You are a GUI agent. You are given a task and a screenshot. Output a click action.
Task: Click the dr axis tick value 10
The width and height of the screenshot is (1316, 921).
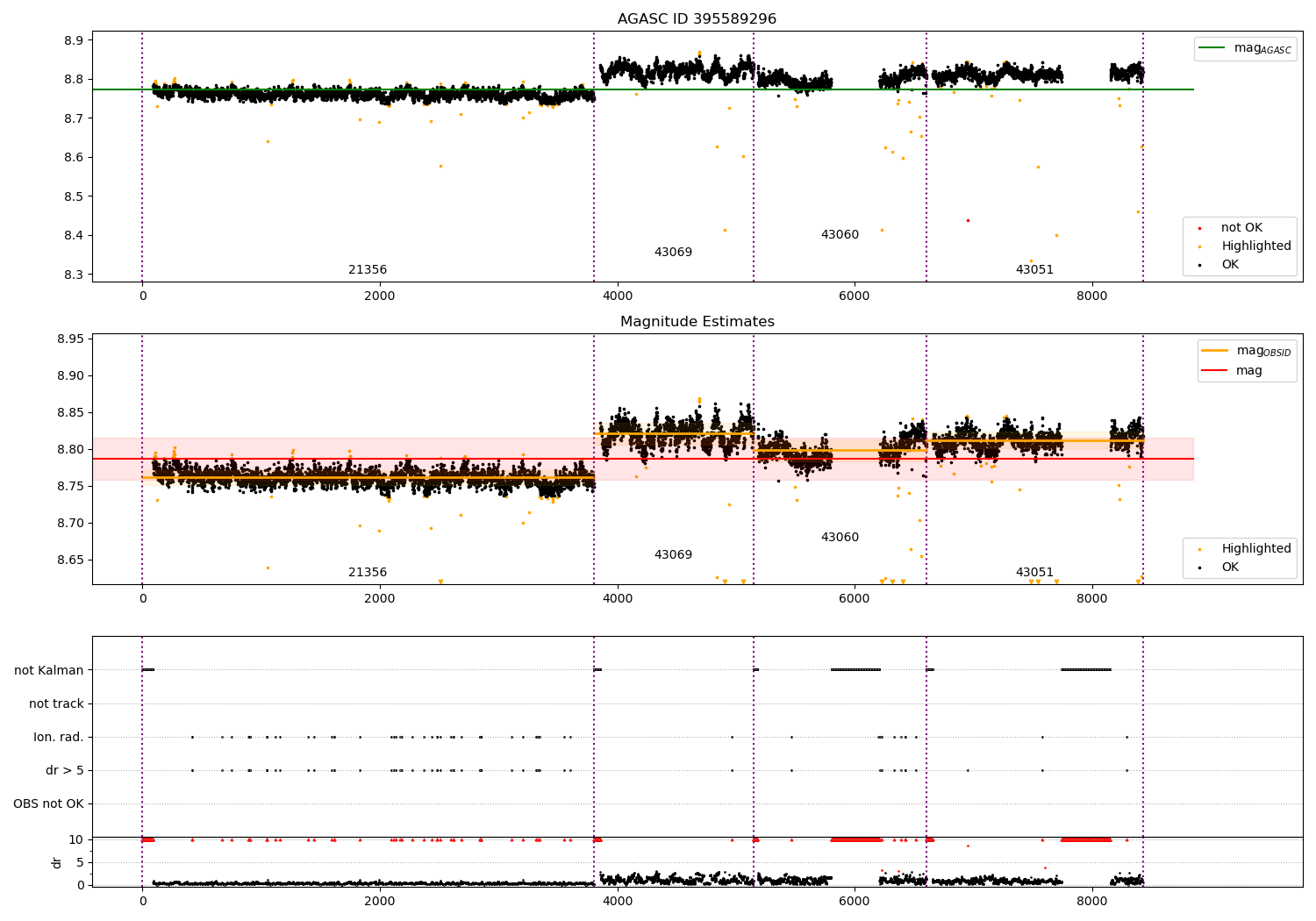coord(76,840)
